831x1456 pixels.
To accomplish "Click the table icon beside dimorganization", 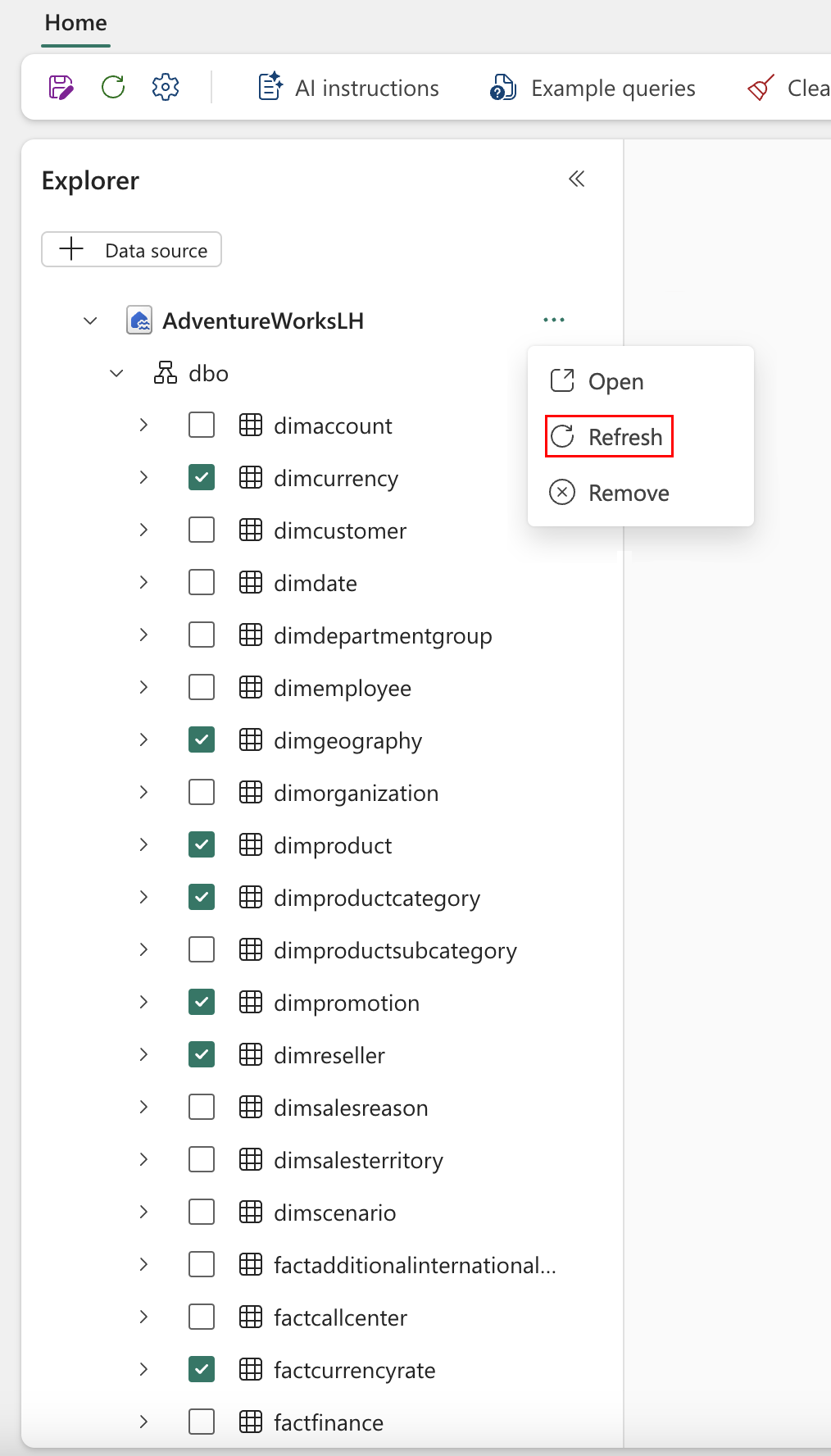I will (251, 793).
